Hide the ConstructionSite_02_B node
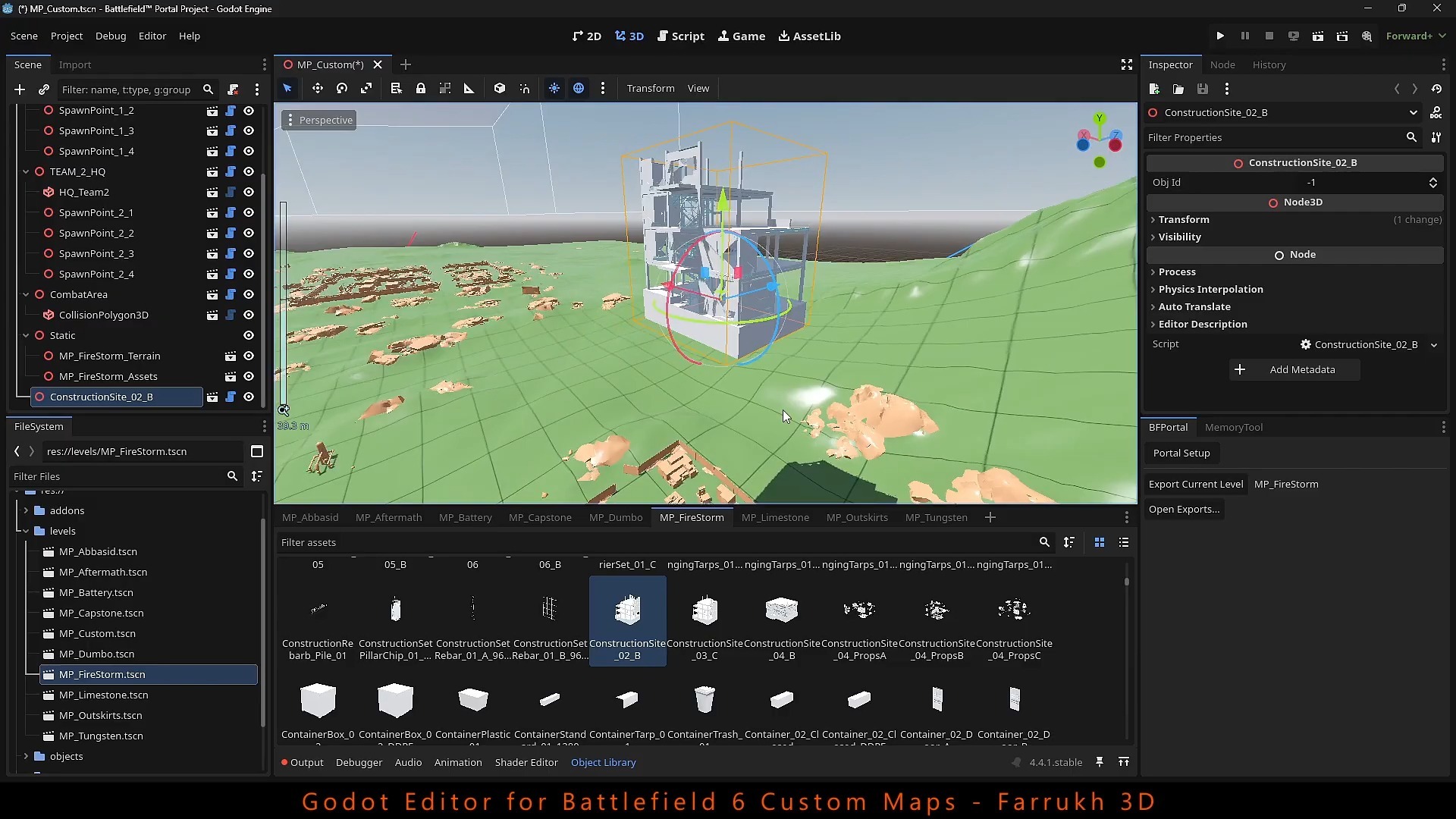 tap(249, 397)
